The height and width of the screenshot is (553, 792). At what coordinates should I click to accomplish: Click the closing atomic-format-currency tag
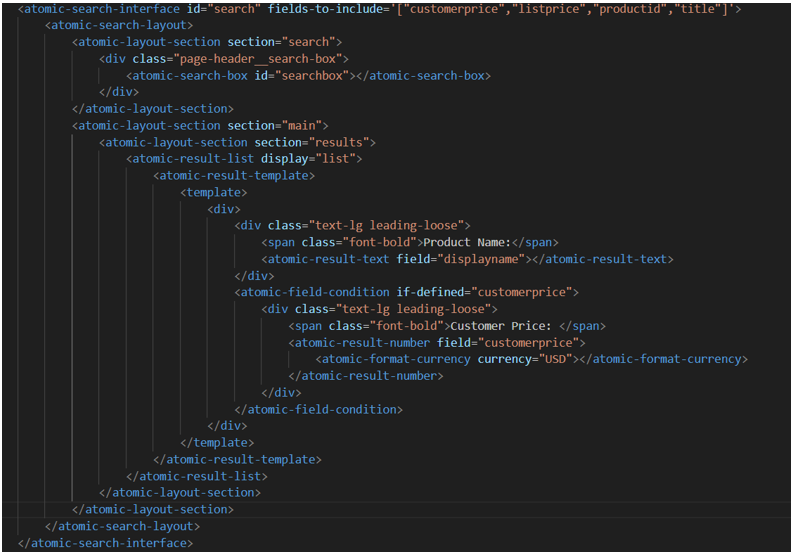663,359
